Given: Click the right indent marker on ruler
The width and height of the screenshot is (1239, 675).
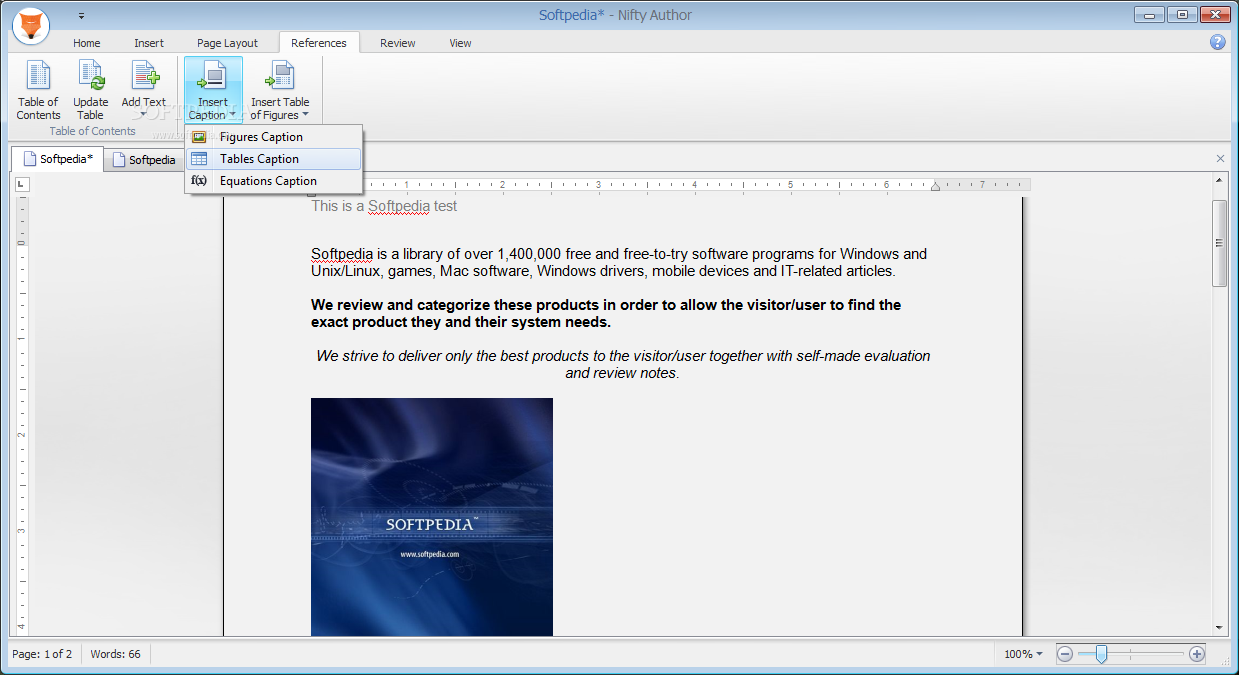Looking at the screenshot, I should [x=935, y=185].
